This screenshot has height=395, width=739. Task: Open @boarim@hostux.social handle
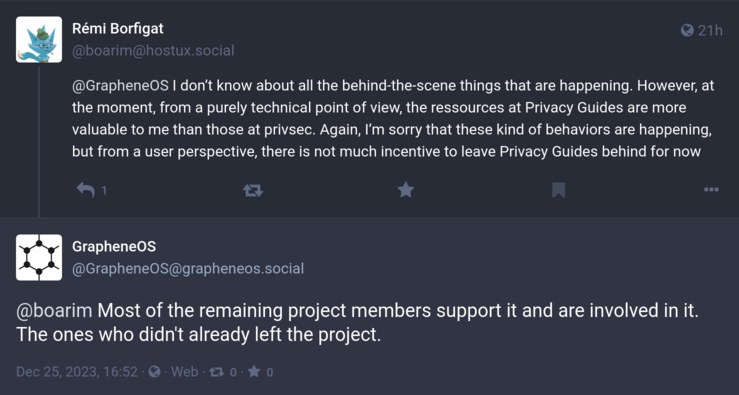click(153, 50)
